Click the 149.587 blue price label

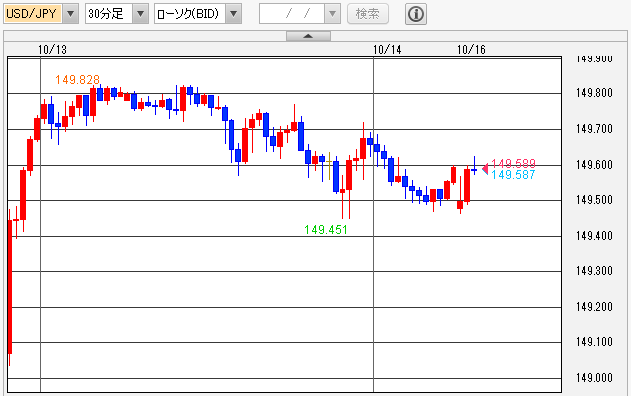pos(513,175)
